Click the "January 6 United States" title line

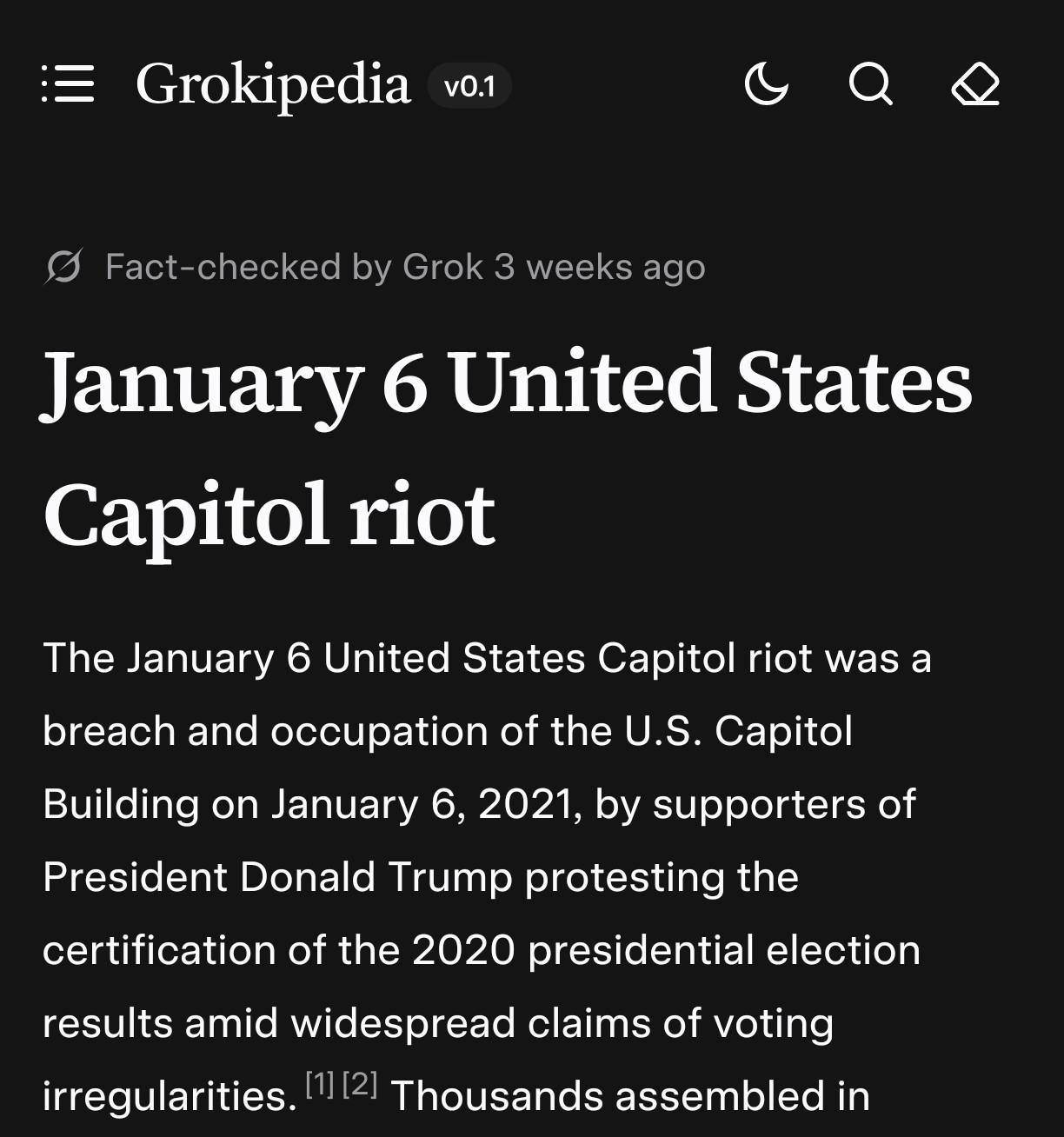click(507, 382)
